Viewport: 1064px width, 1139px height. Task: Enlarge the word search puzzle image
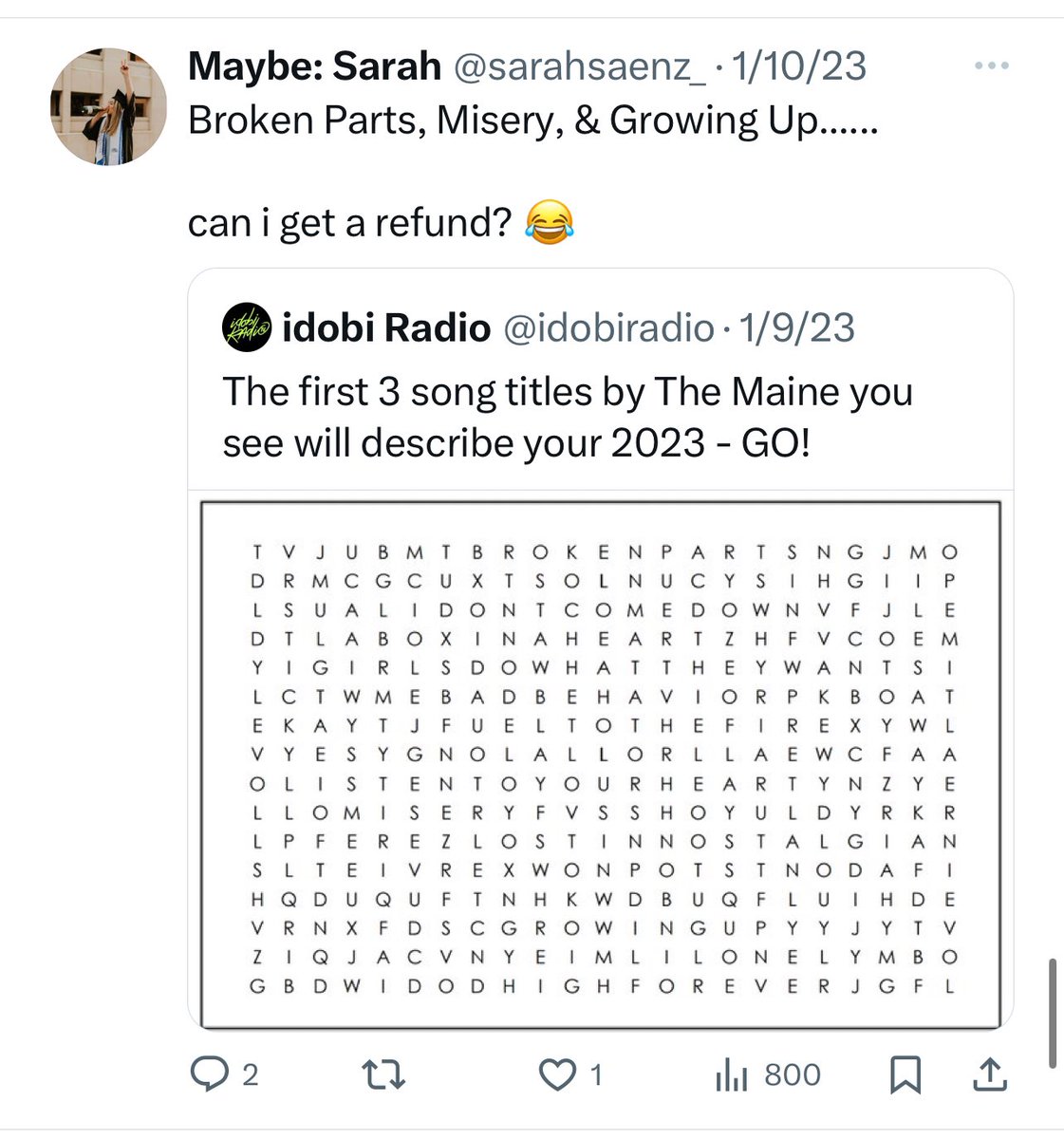tap(601, 765)
